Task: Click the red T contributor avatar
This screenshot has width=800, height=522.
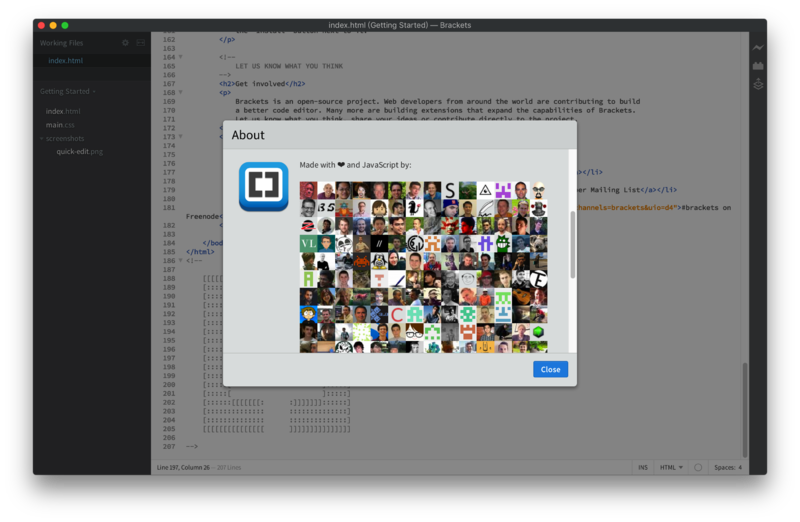Action: pos(379,279)
